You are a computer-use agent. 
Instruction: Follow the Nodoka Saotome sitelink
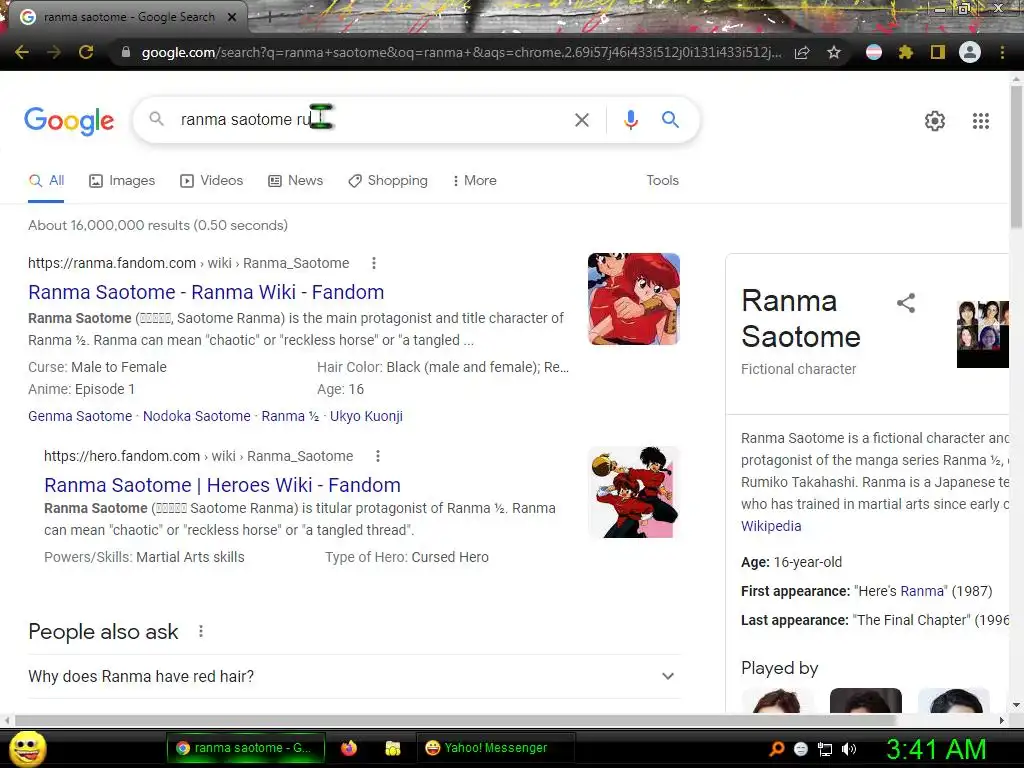tap(197, 416)
